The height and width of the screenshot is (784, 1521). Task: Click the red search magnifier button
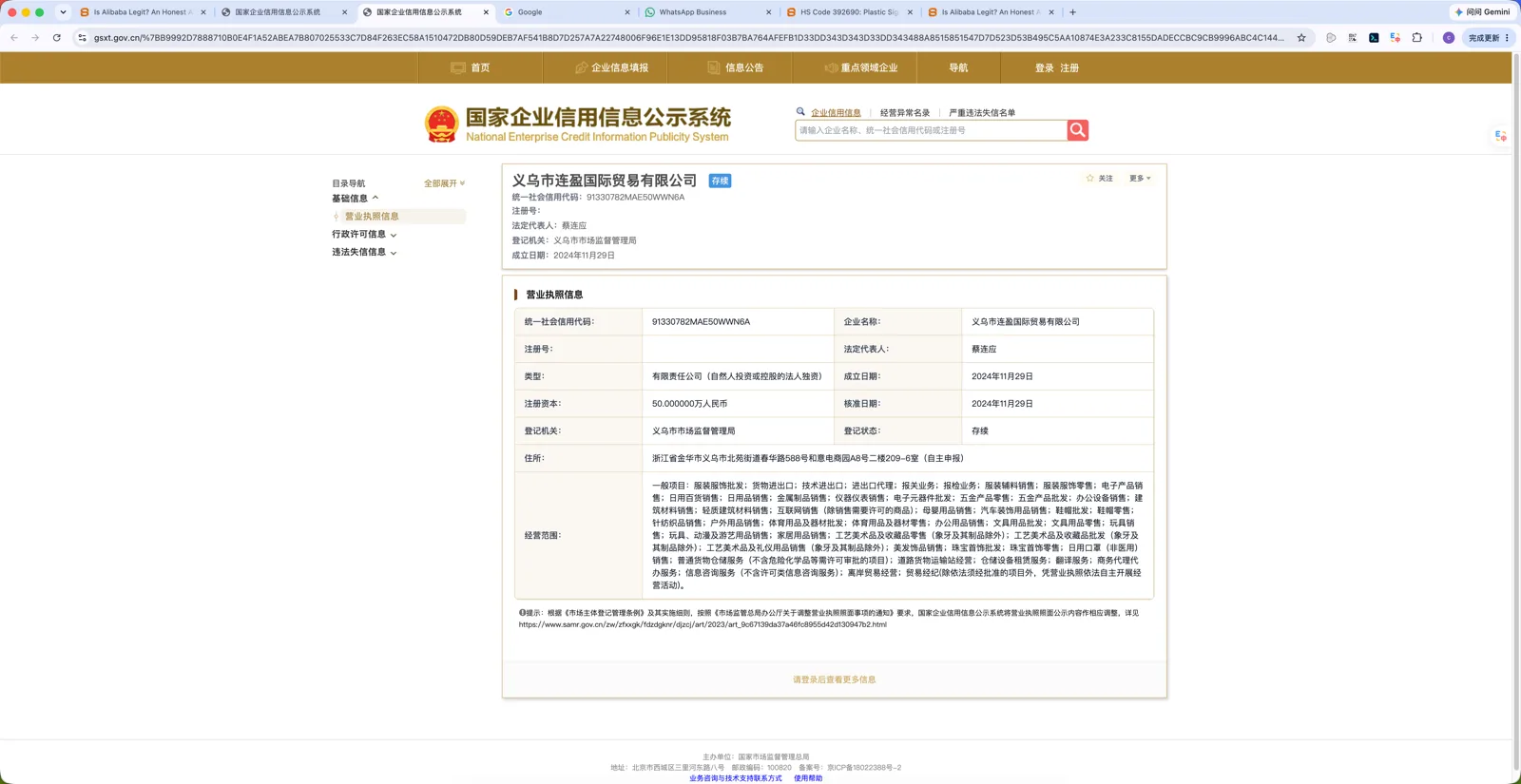[1077, 130]
